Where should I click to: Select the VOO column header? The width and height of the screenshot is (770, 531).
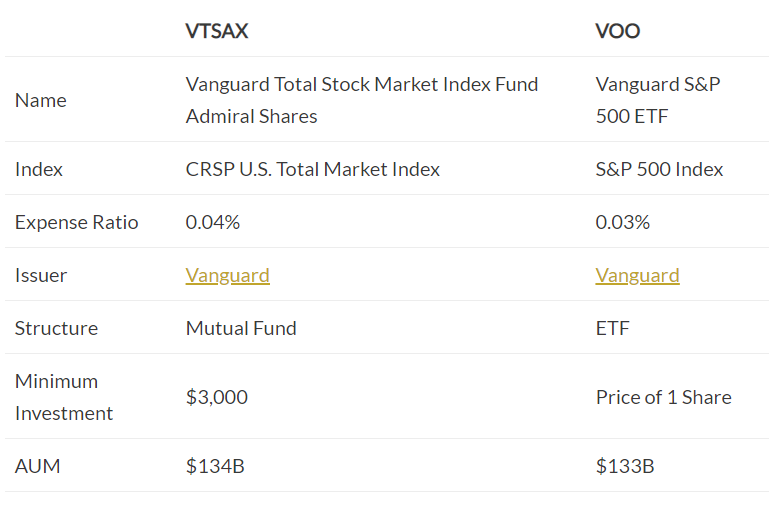pos(617,31)
